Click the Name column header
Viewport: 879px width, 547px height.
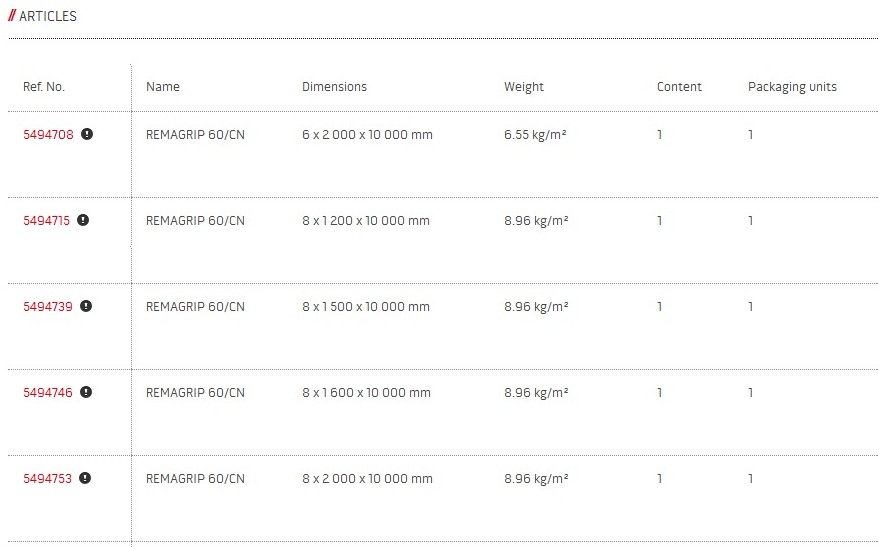(x=163, y=87)
